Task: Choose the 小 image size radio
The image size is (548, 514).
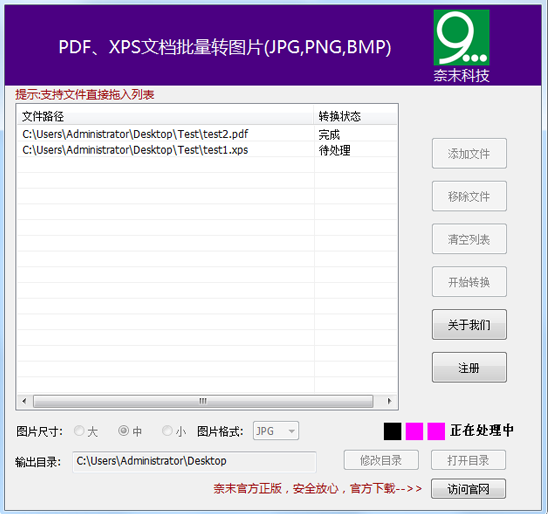Action: (174, 431)
